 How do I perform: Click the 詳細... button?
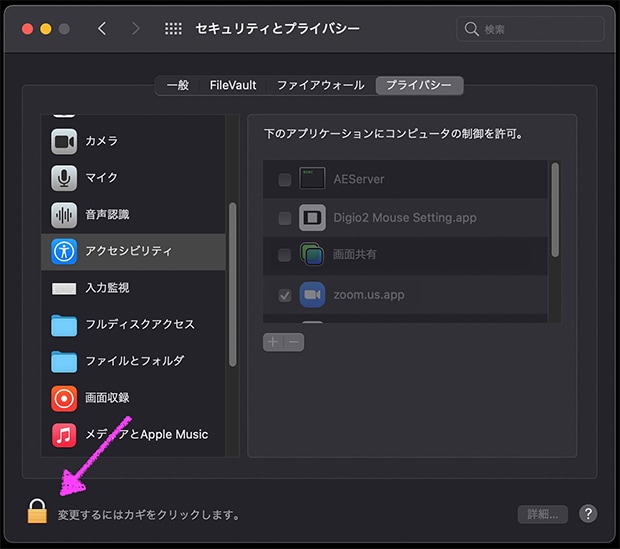[x=542, y=514]
